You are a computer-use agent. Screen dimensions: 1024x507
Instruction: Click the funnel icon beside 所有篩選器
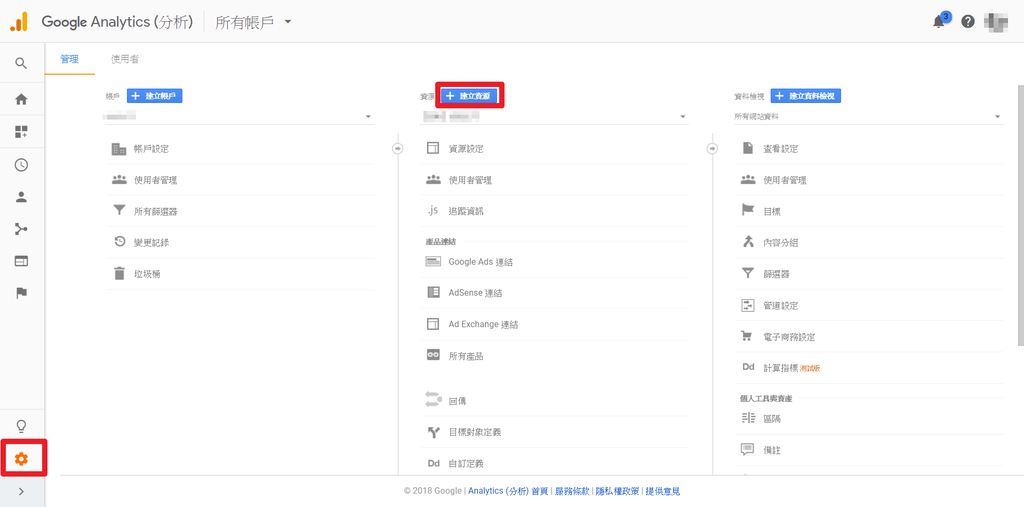119,210
